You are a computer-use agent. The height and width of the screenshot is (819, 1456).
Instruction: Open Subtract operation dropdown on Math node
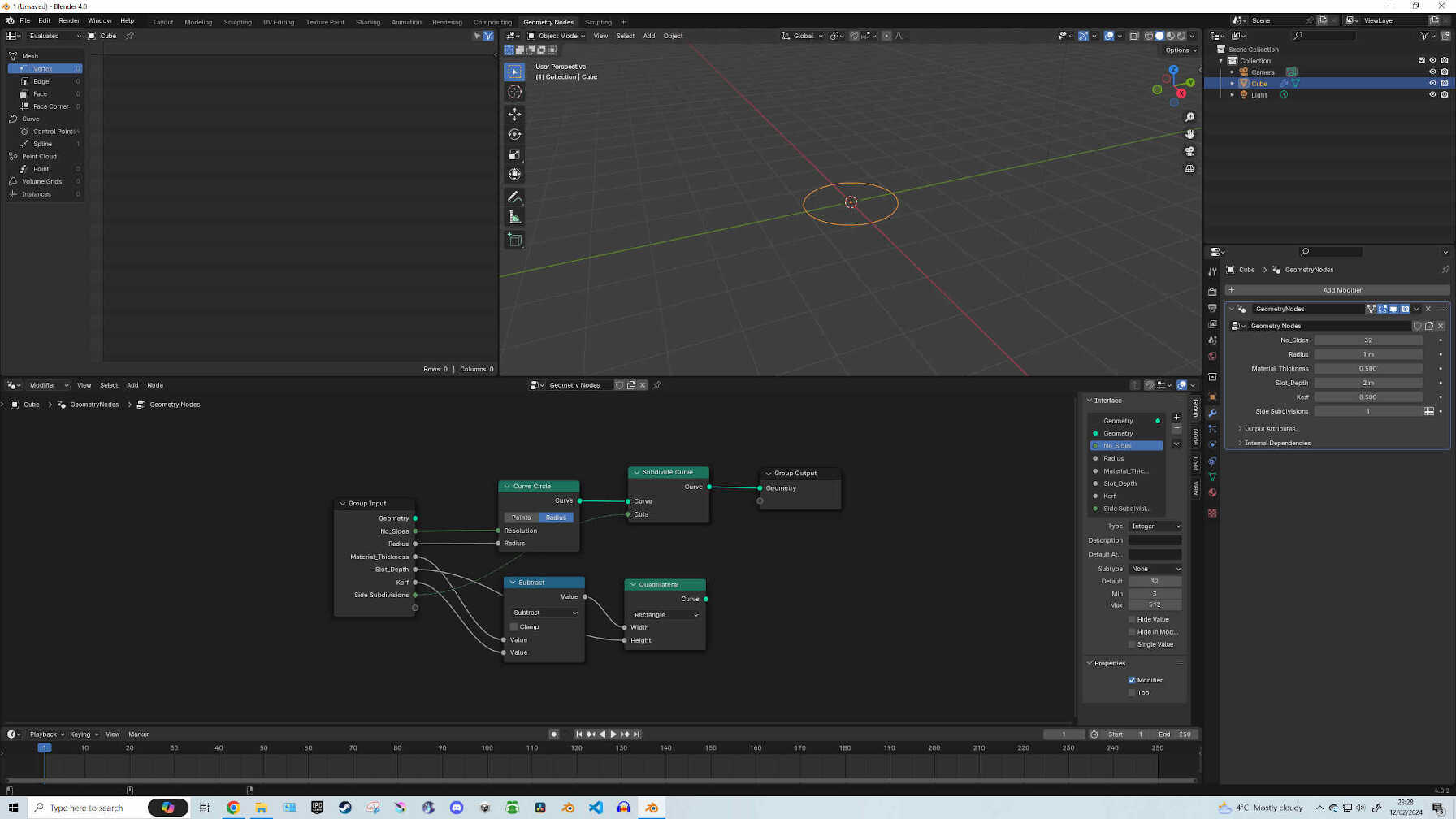[545, 613]
